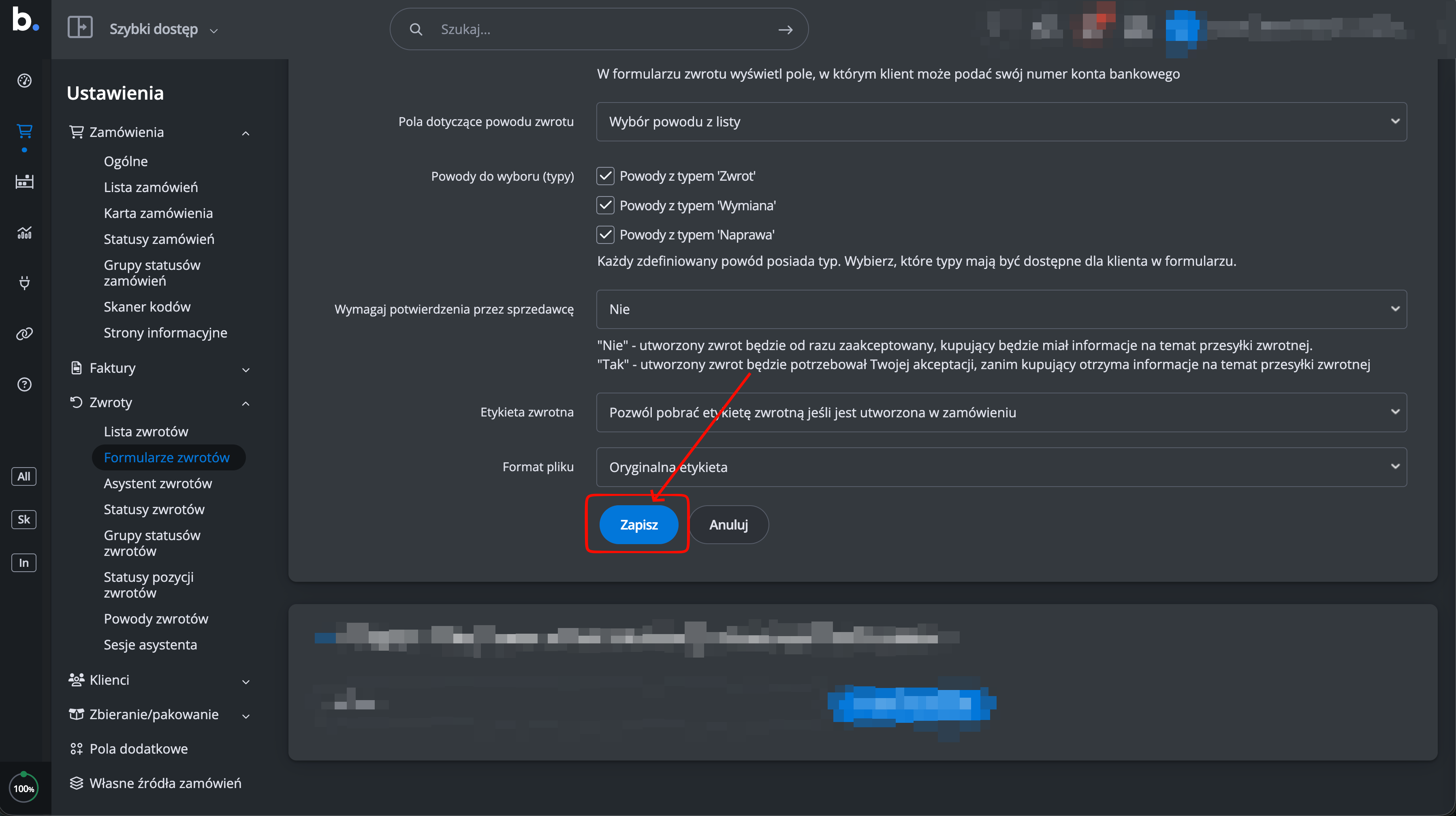Open Pola dodatkowe settings
Screen dimensions: 1456x816
point(139,749)
